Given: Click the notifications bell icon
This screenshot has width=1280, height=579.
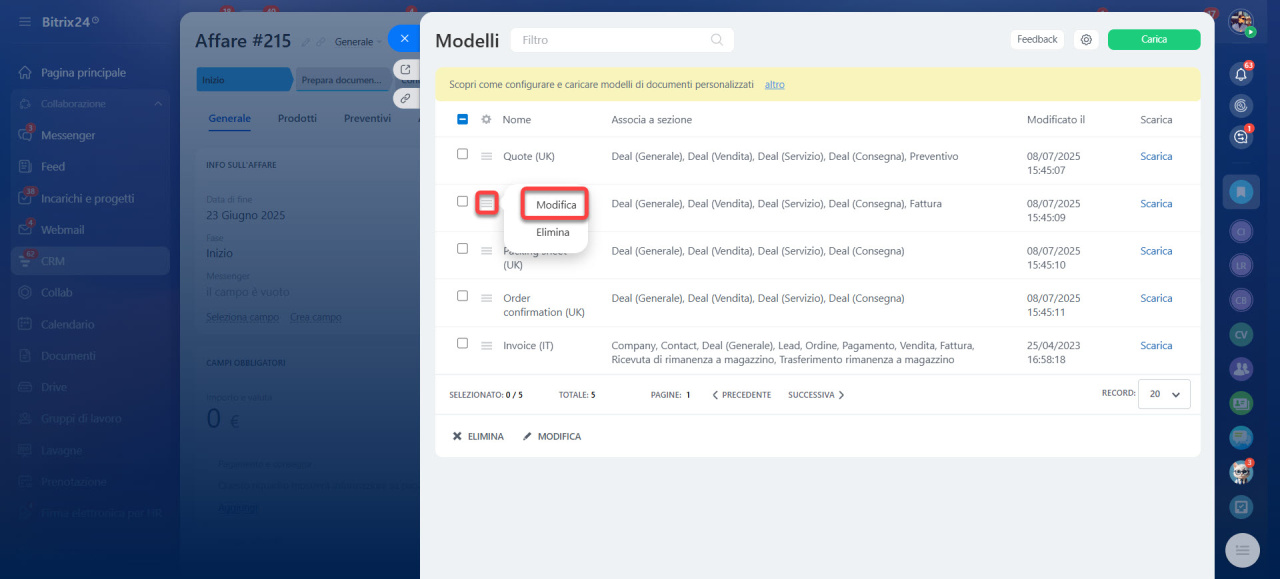Looking at the screenshot, I should click(1241, 74).
